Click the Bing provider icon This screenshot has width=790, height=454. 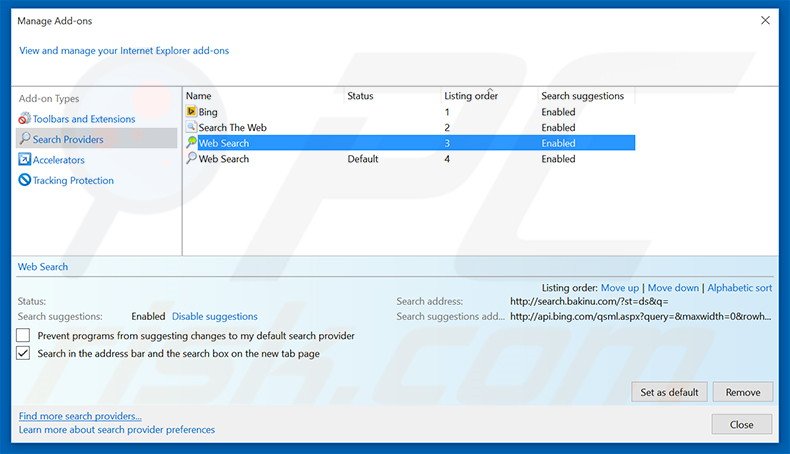191,111
